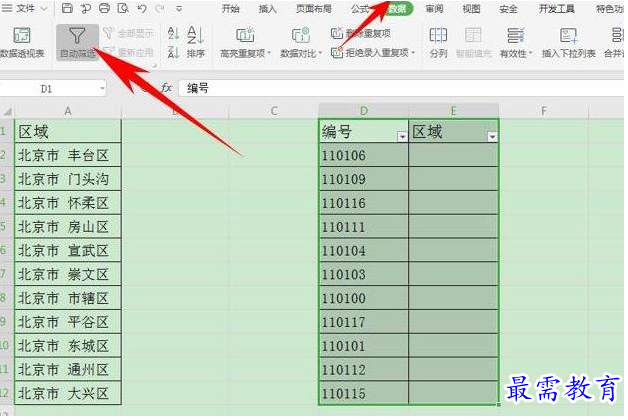Click 插入下拉列表 icon
628x420 pixels.
[x=568, y=42]
